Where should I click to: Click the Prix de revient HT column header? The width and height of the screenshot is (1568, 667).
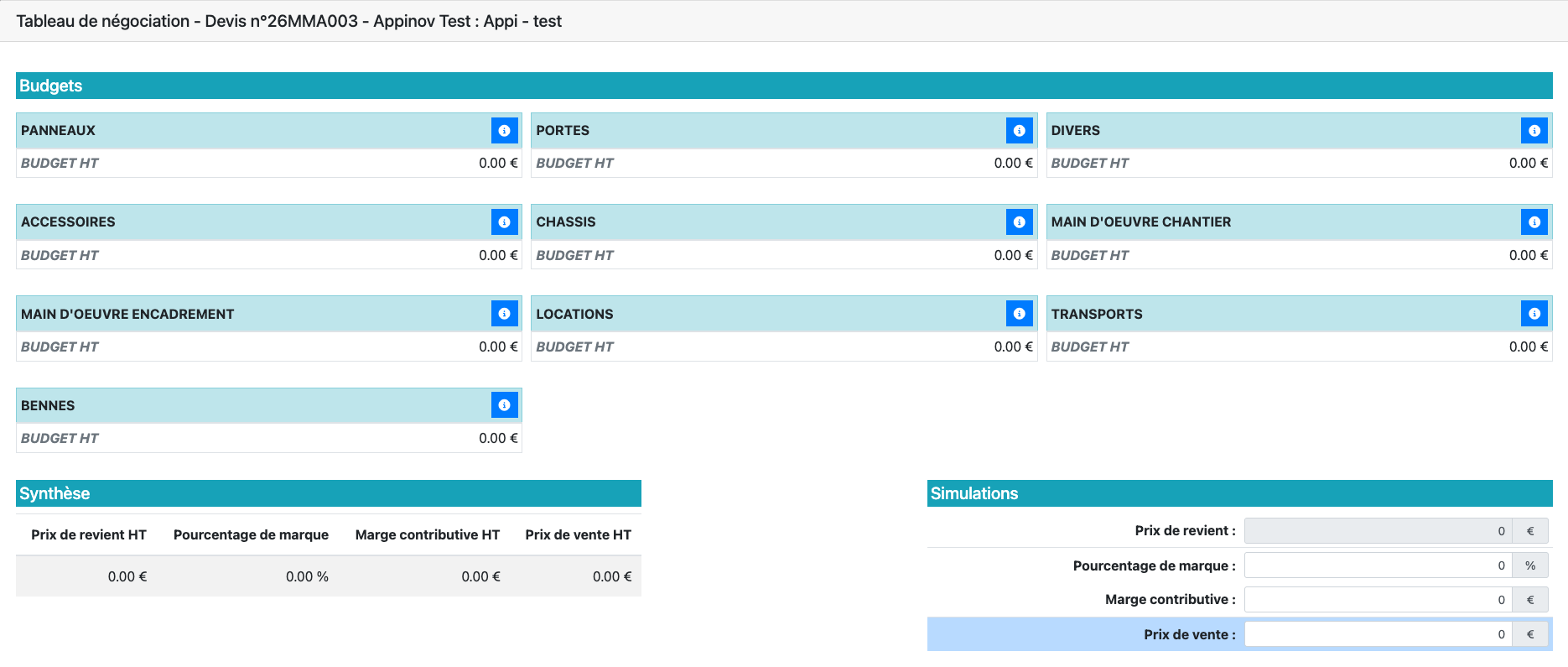pos(89,535)
